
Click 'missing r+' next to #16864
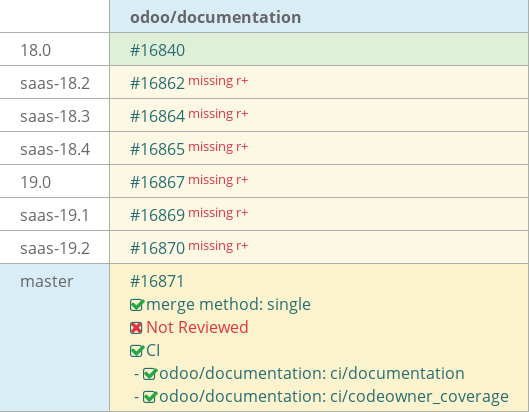click(218, 114)
